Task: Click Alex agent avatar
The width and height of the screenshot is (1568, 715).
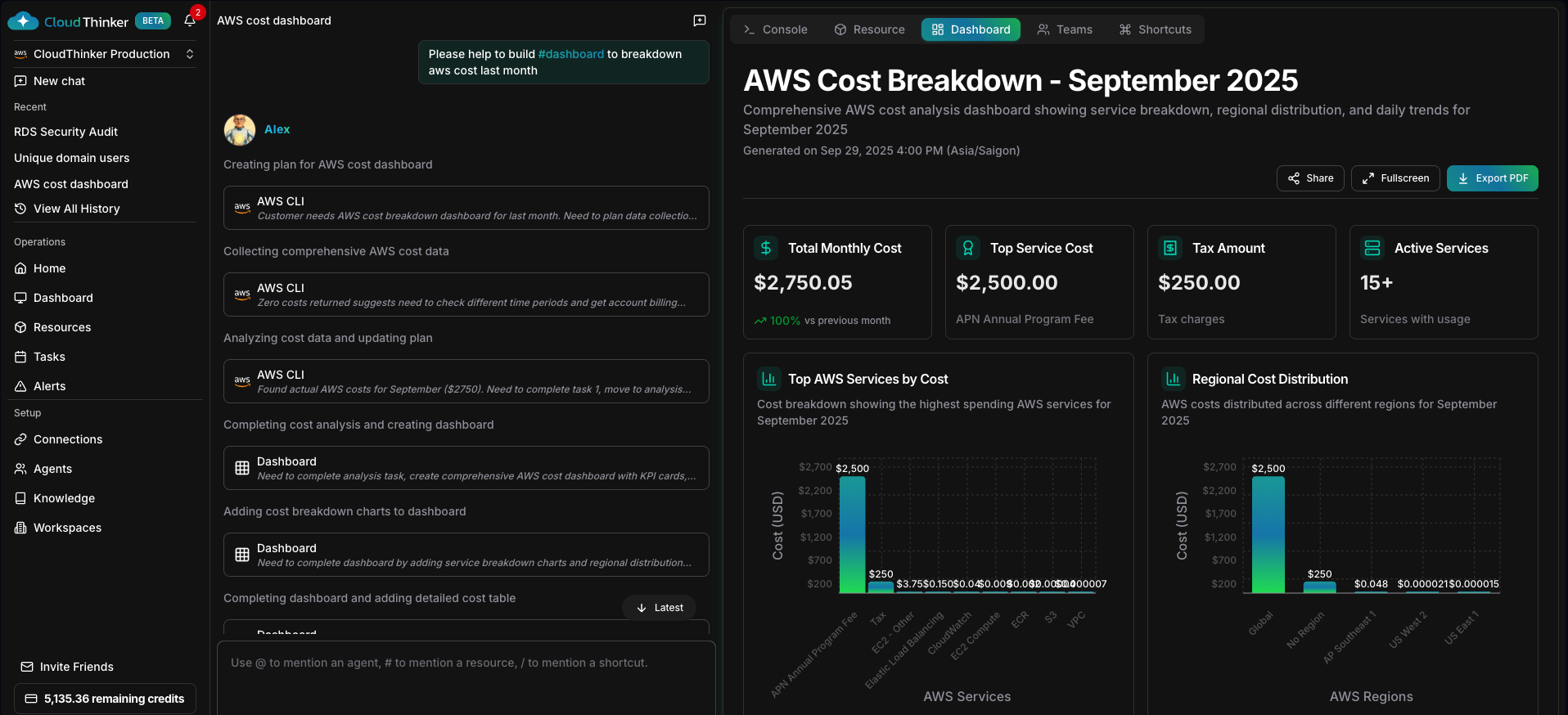Action: 239,129
